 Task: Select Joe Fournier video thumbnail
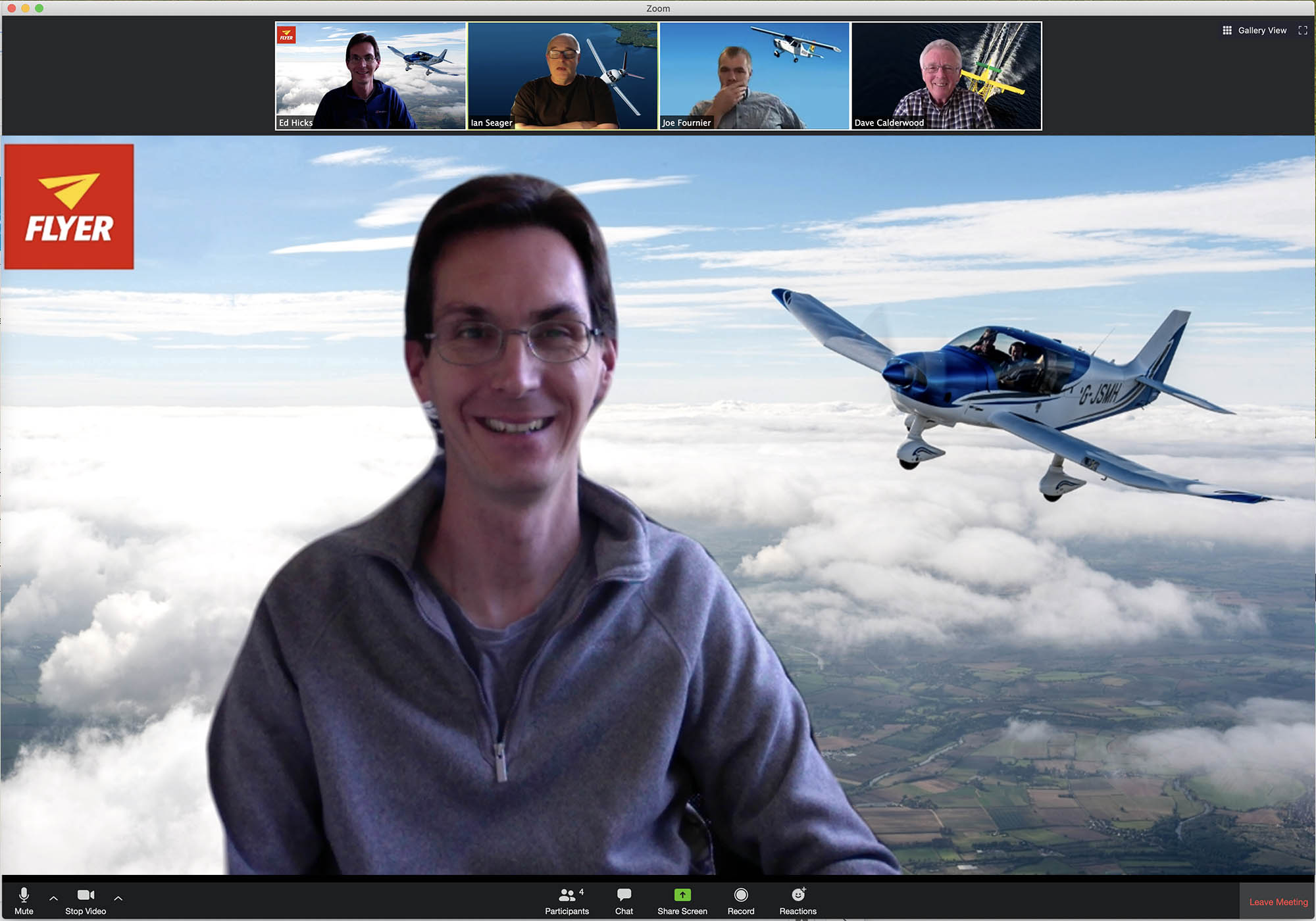coord(755,76)
